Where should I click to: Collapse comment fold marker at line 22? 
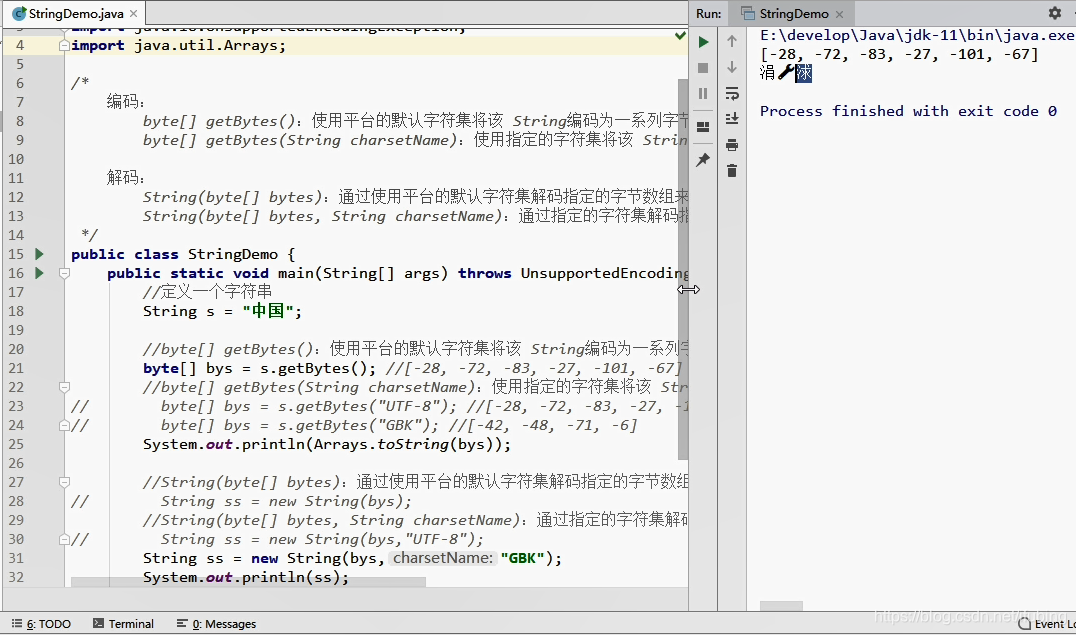[65, 387]
